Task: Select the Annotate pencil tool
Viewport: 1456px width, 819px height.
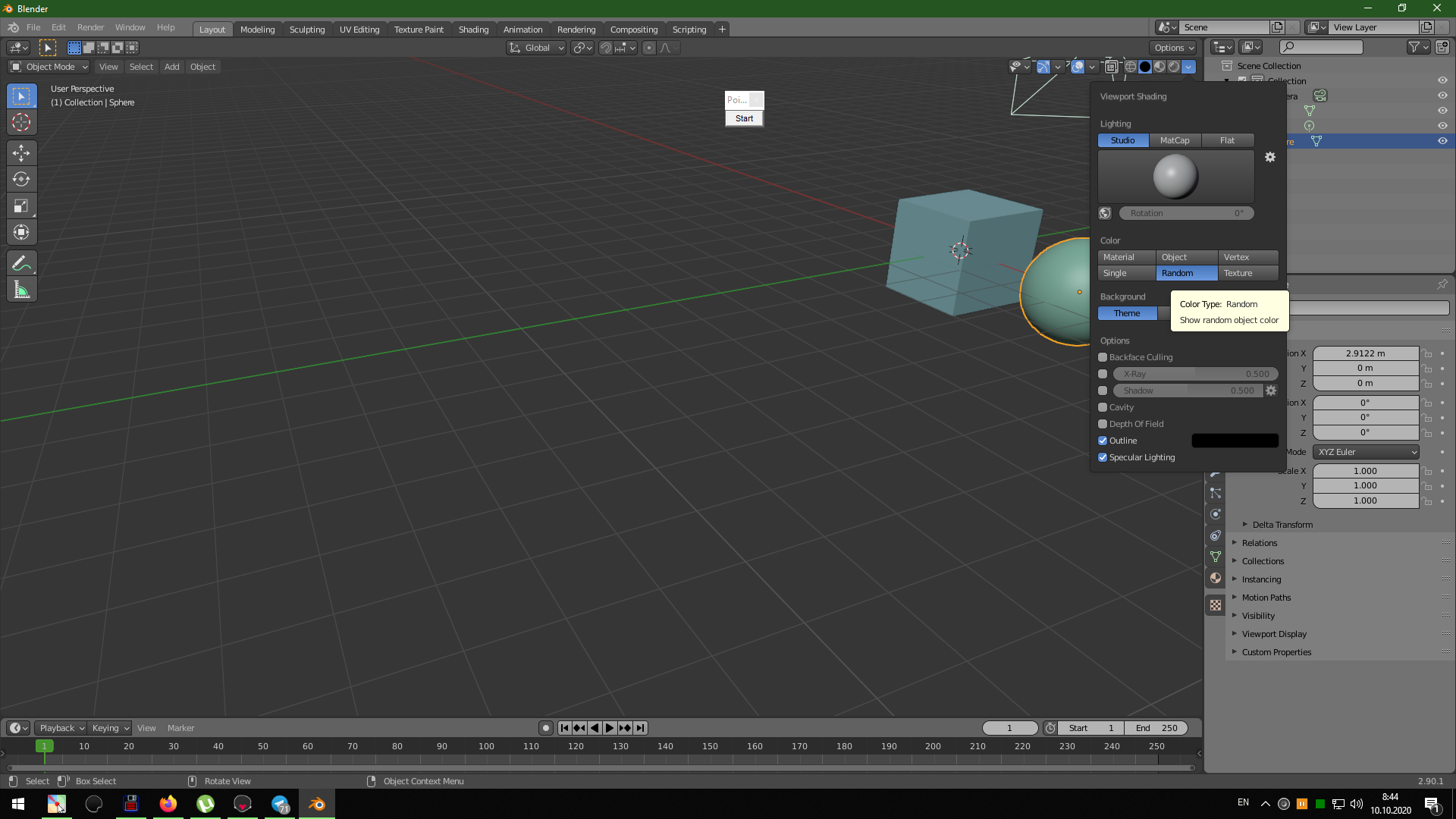Action: (21, 263)
